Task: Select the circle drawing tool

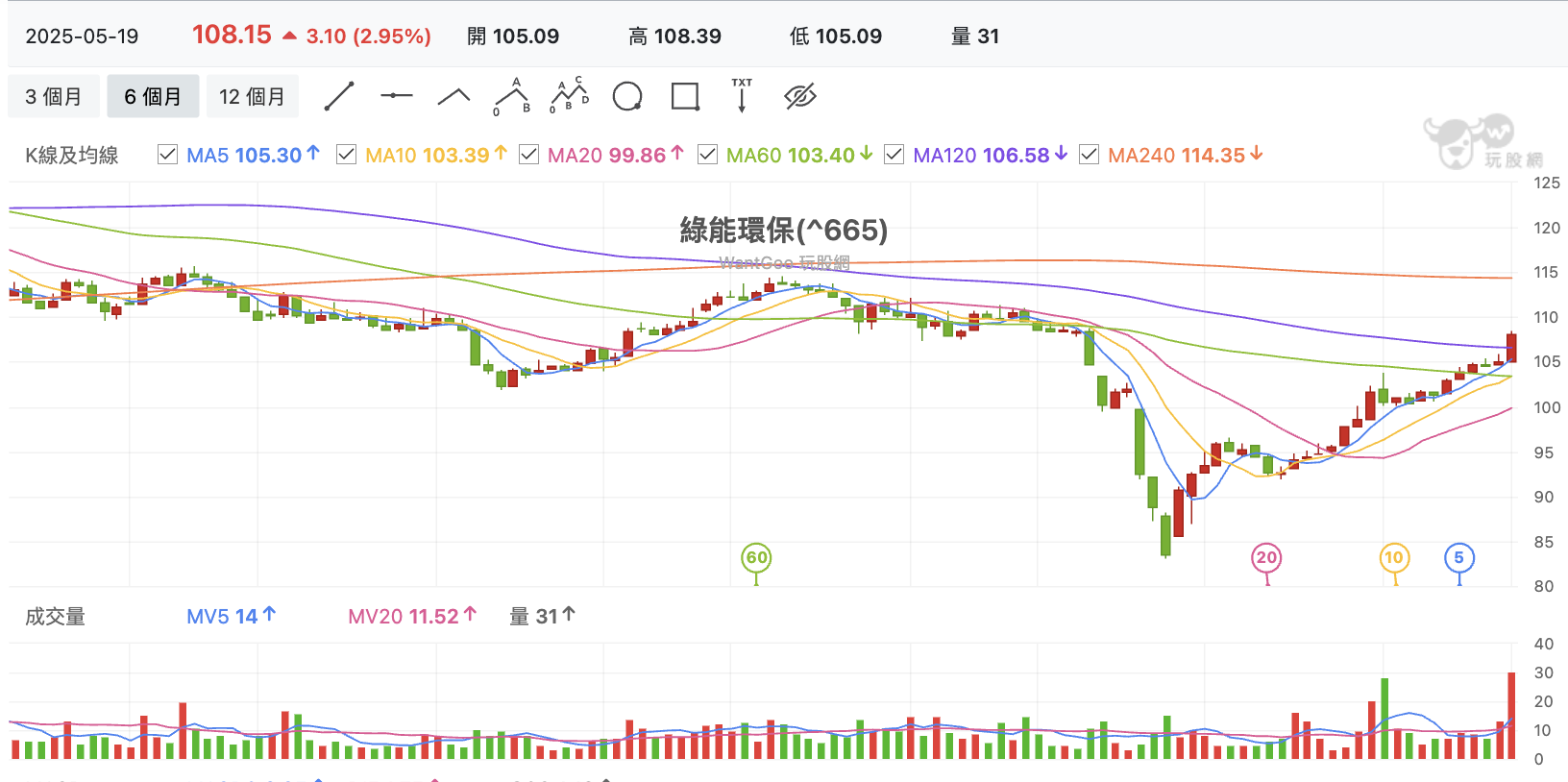Action: coord(627,96)
